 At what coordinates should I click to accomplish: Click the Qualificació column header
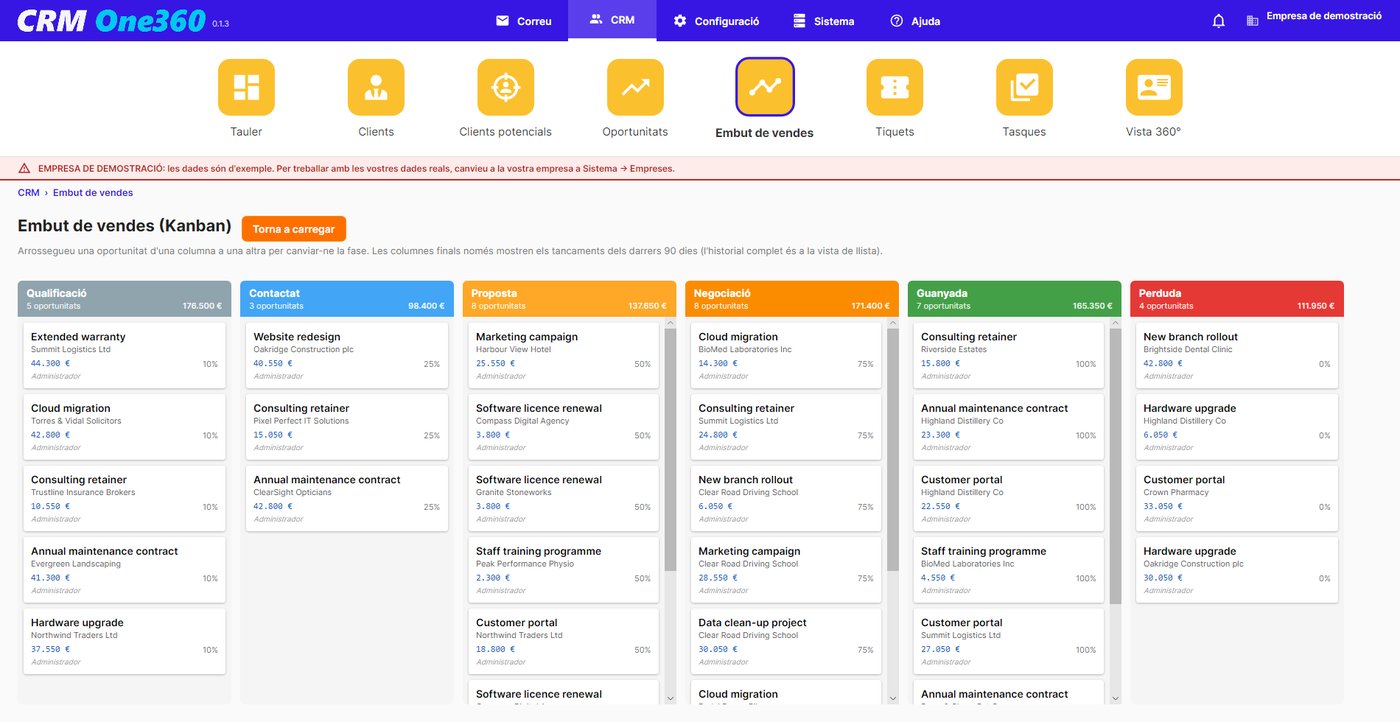[x=124, y=299]
